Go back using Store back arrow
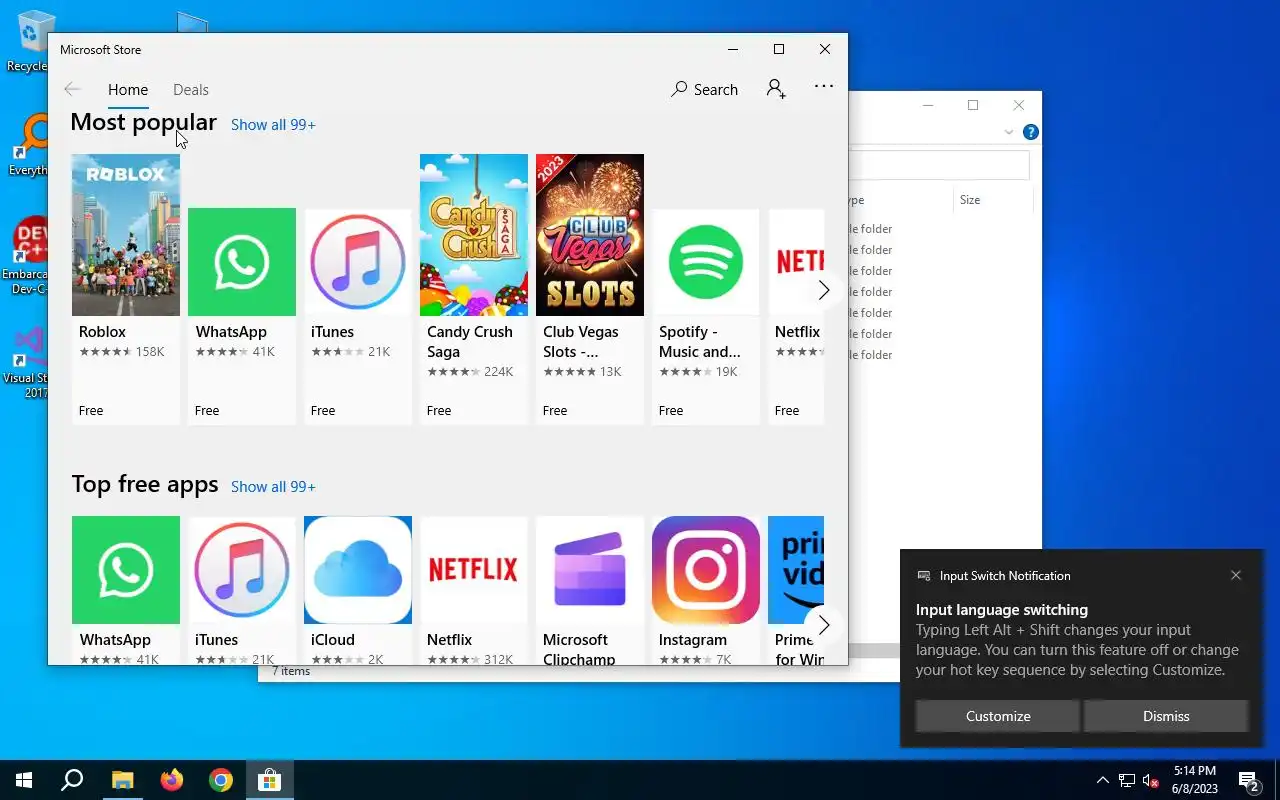Viewport: 1280px width, 800px height. [72, 89]
